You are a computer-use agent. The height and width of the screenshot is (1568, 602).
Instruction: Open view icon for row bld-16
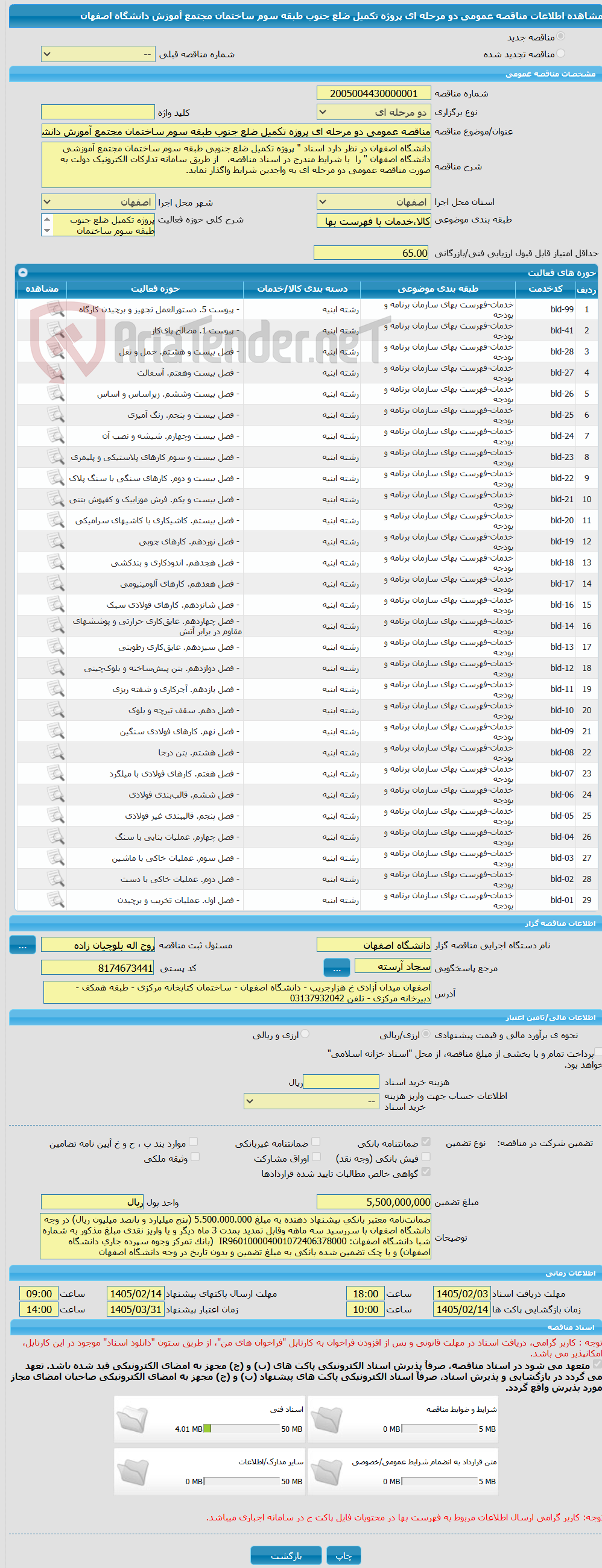coord(55,605)
